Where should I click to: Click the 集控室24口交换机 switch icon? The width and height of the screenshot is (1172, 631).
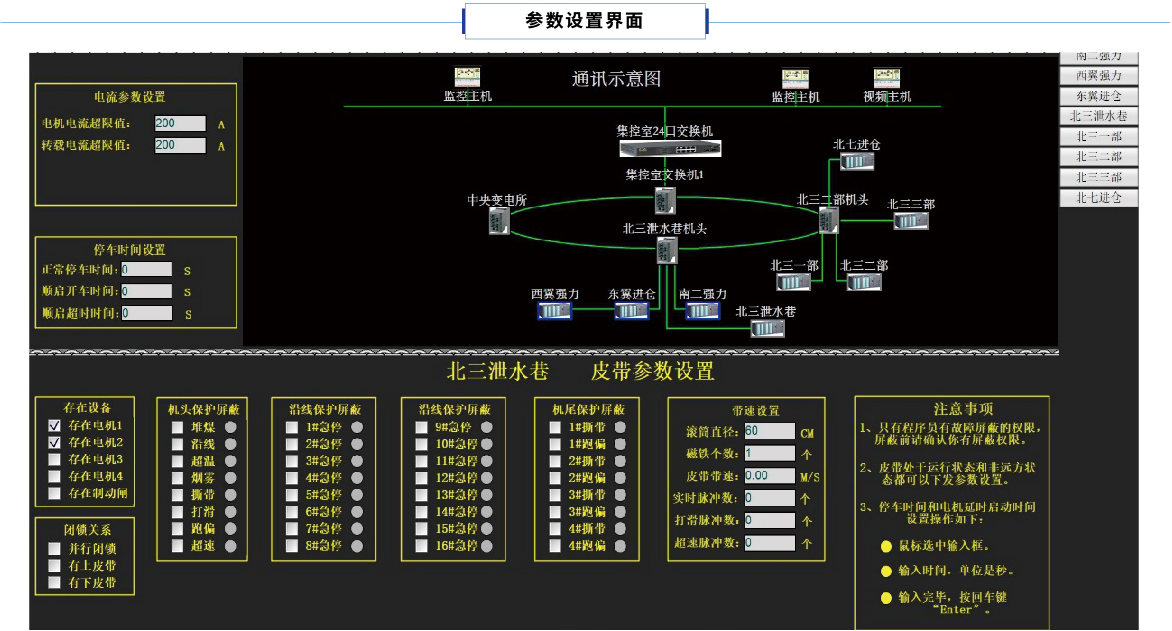[669, 149]
